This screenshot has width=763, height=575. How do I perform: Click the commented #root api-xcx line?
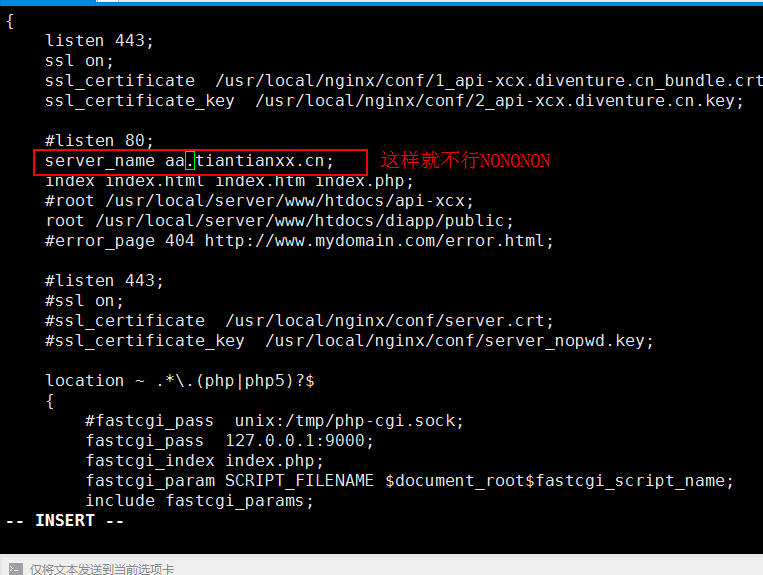pos(259,201)
